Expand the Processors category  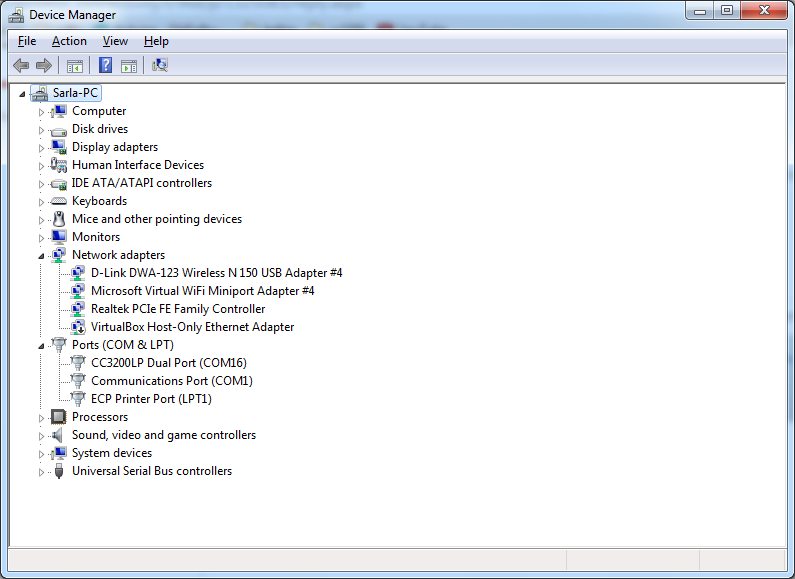point(41,418)
